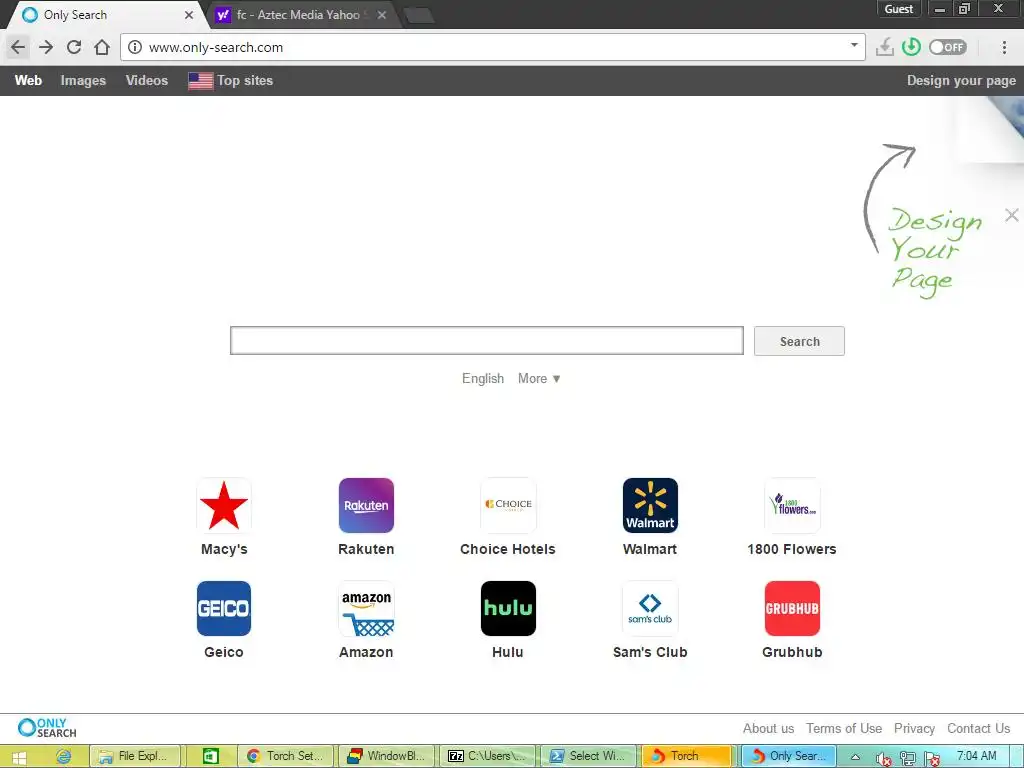
Task: Open the About us link
Action: click(768, 728)
